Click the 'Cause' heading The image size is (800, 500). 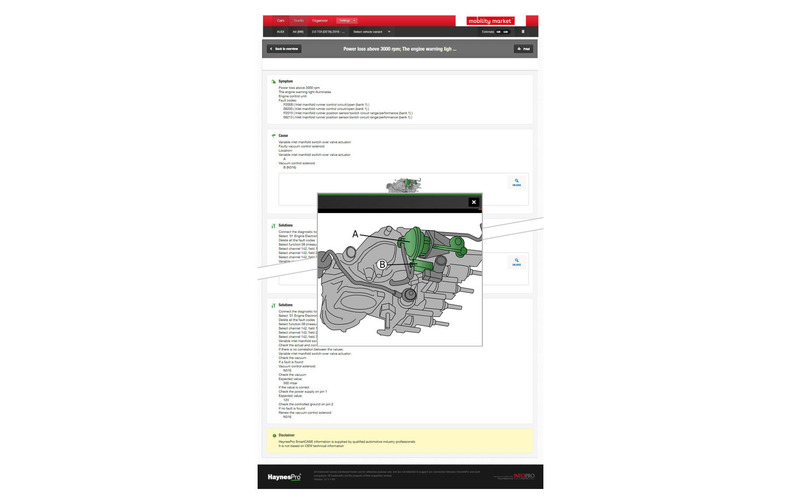click(x=283, y=136)
